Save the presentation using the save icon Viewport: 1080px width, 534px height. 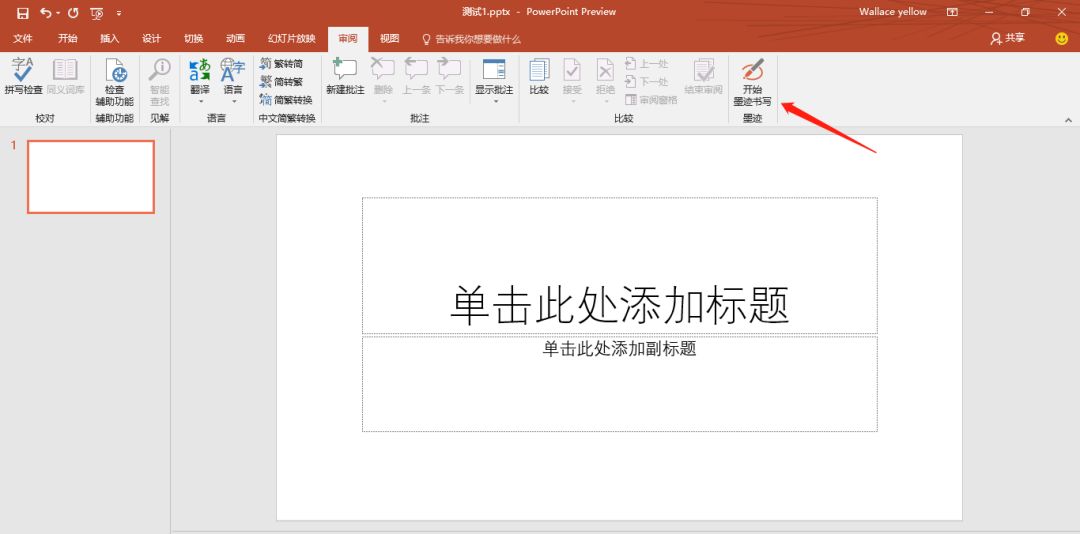(22, 13)
